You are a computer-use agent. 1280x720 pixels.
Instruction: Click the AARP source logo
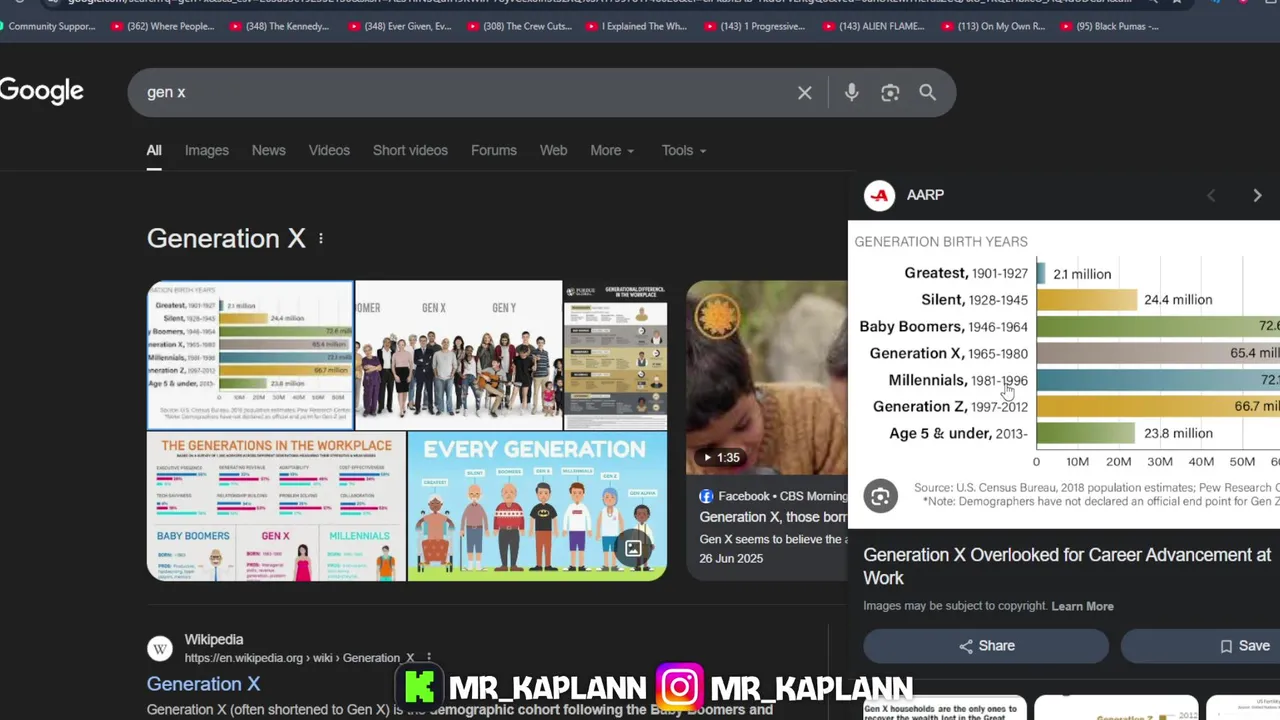coord(880,196)
